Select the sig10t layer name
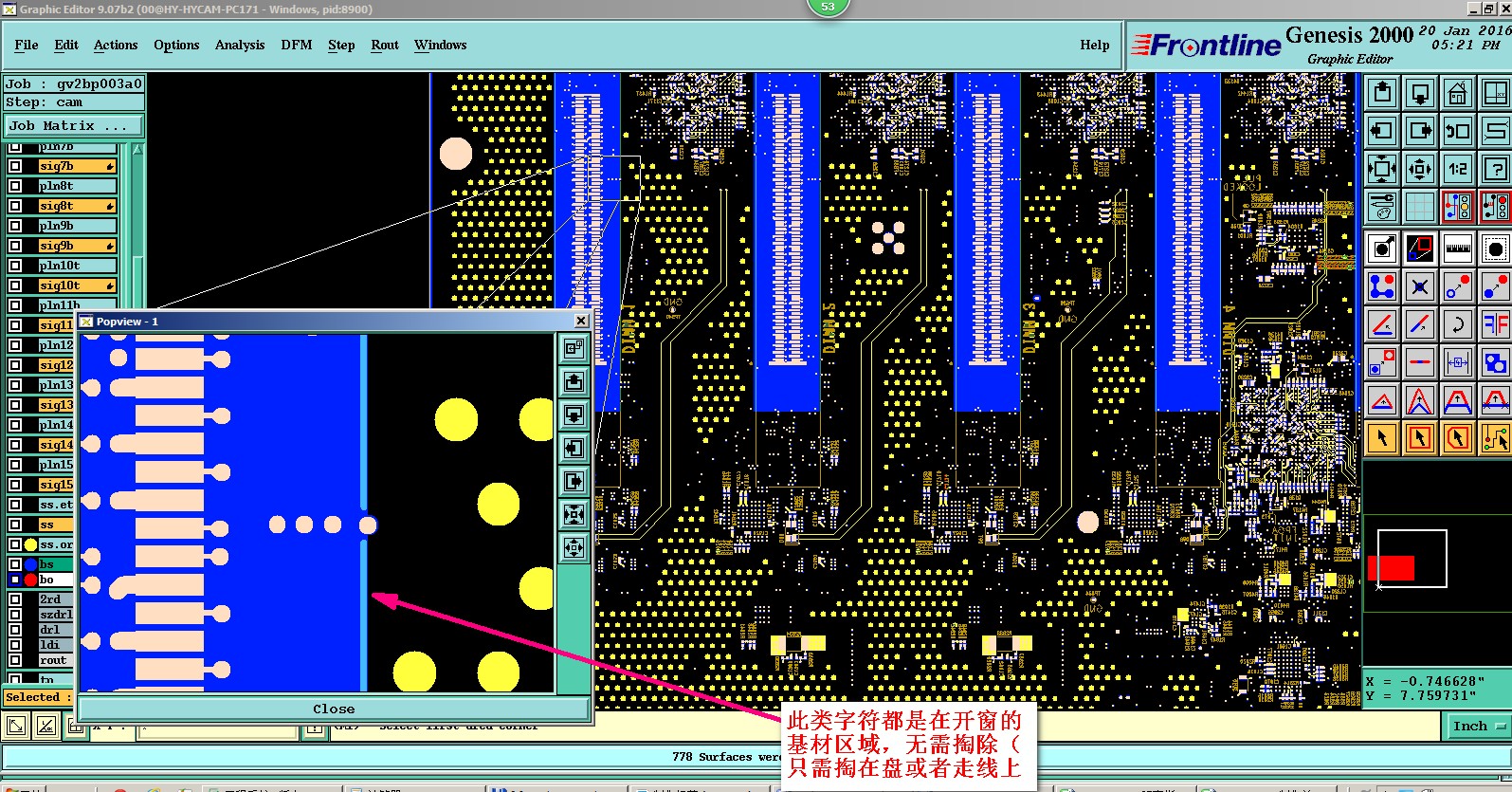Image resolution: width=1512 pixels, height=792 pixels. pos(78,285)
